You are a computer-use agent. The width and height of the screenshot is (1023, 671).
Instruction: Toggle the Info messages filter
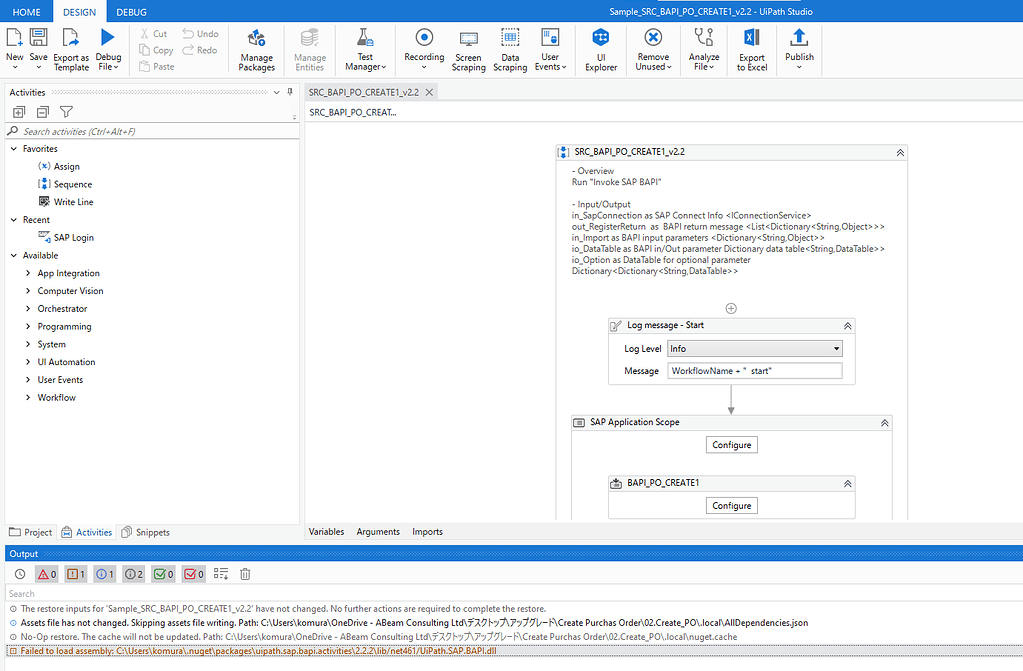(104, 573)
